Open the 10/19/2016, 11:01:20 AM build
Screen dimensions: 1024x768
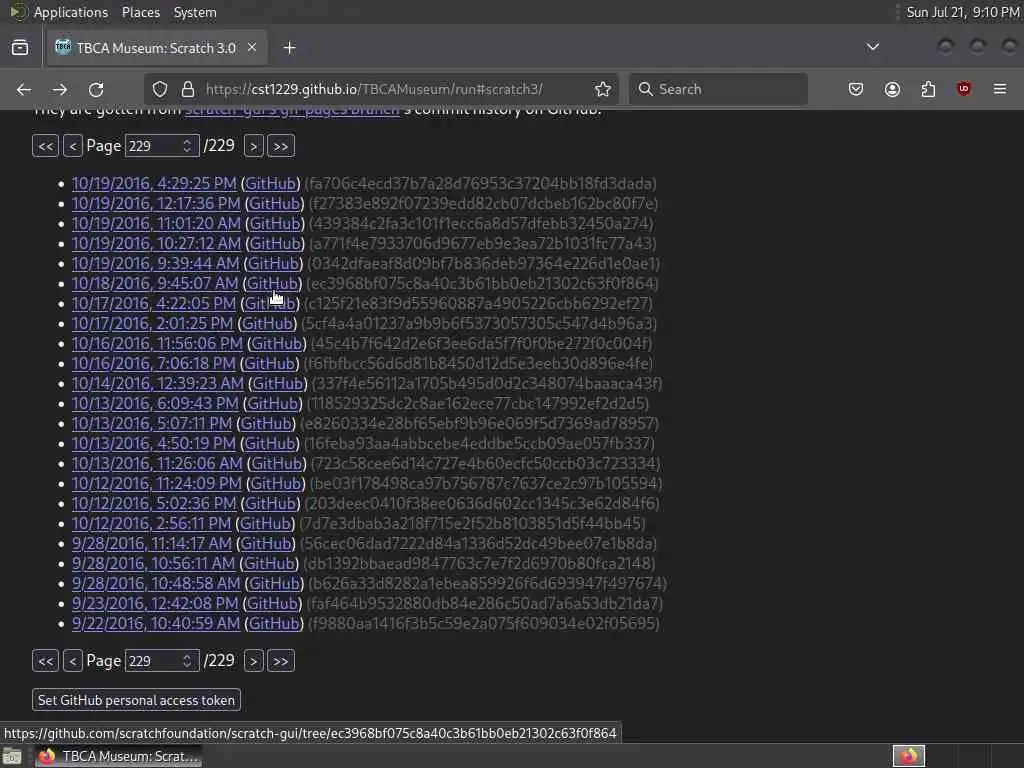coord(156,223)
